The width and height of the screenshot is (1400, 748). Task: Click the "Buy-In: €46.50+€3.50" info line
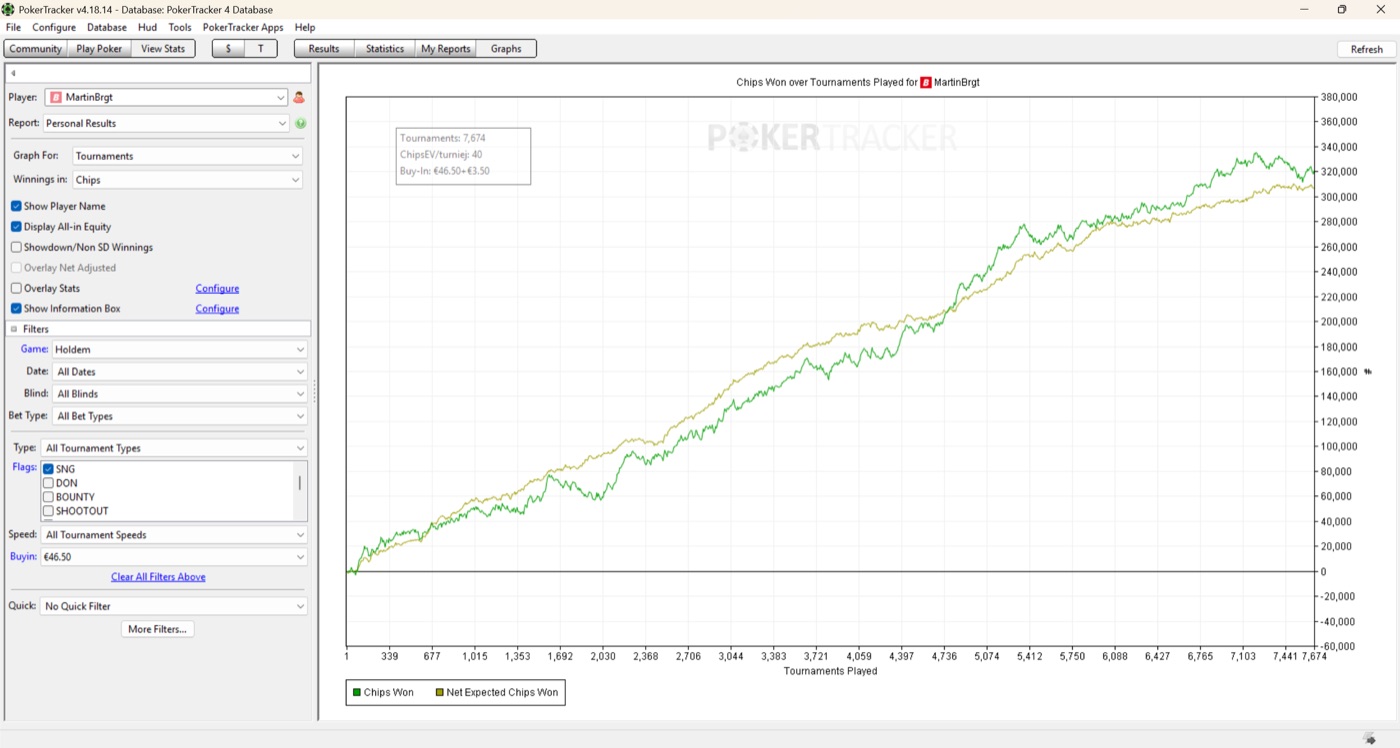pos(444,171)
